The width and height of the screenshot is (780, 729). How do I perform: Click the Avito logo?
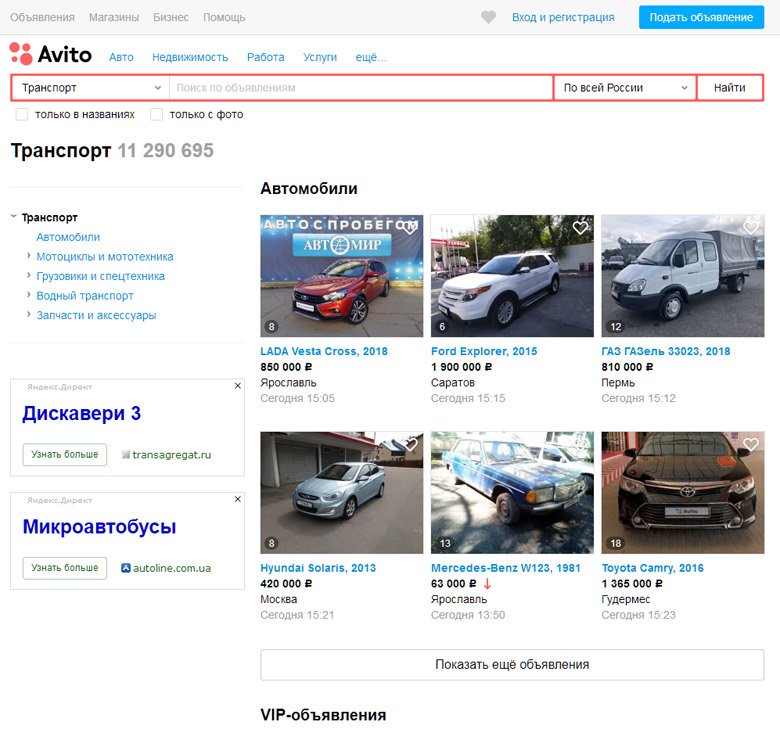[x=51, y=54]
